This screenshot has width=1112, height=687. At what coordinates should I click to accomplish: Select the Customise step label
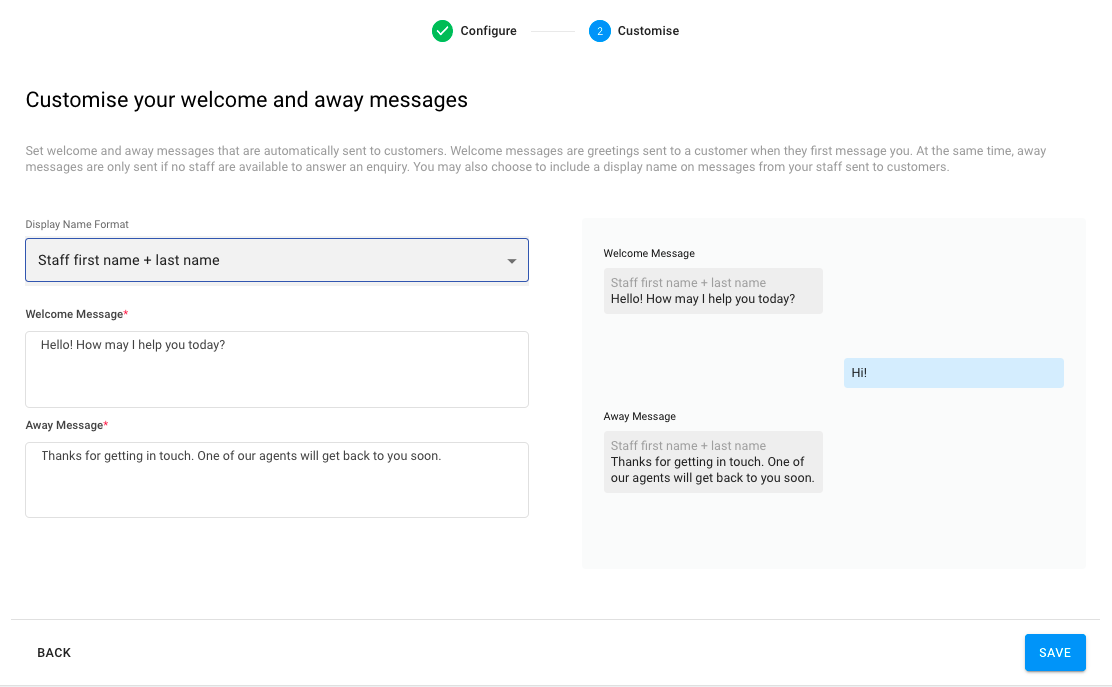648,31
